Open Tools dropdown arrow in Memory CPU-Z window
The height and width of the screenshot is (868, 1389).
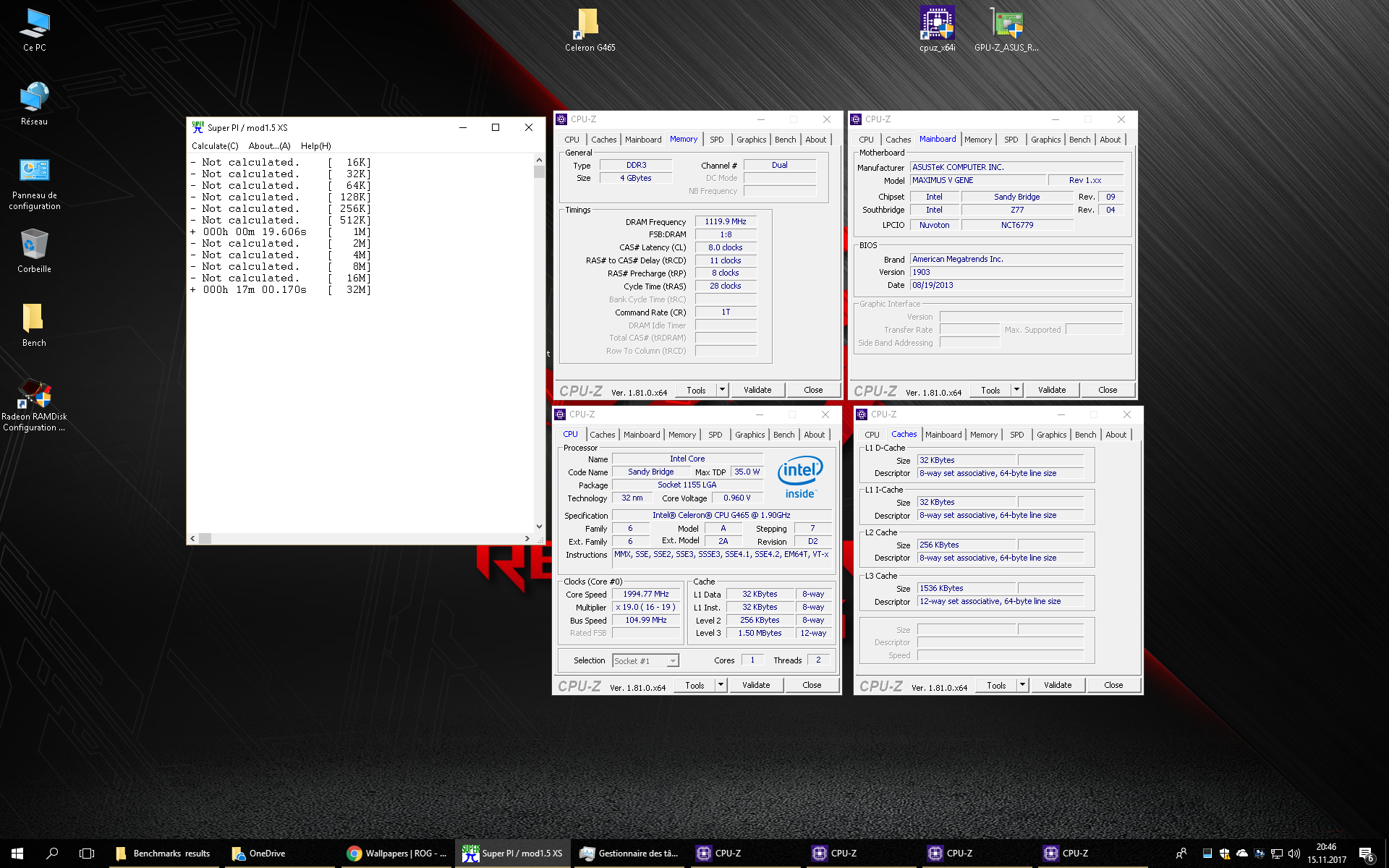click(x=722, y=390)
